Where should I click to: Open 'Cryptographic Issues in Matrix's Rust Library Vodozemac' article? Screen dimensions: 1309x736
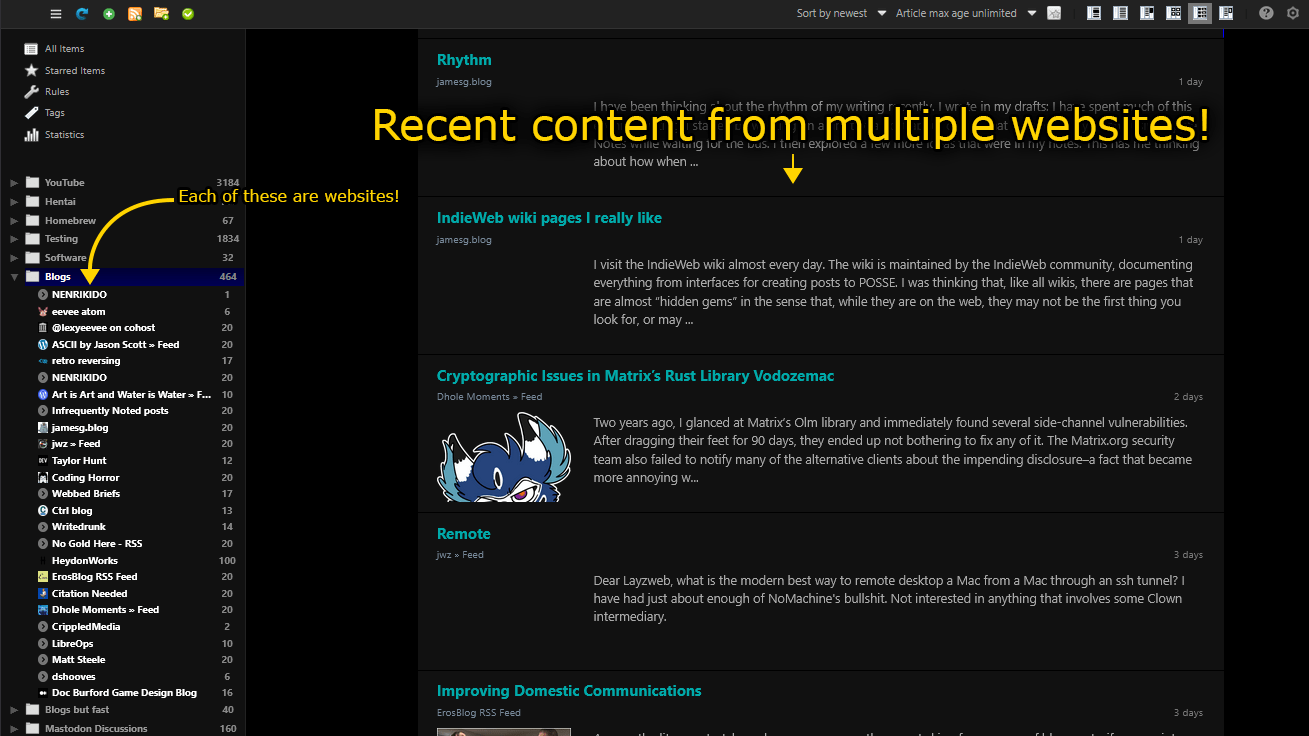pyautogui.click(x=635, y=376)
